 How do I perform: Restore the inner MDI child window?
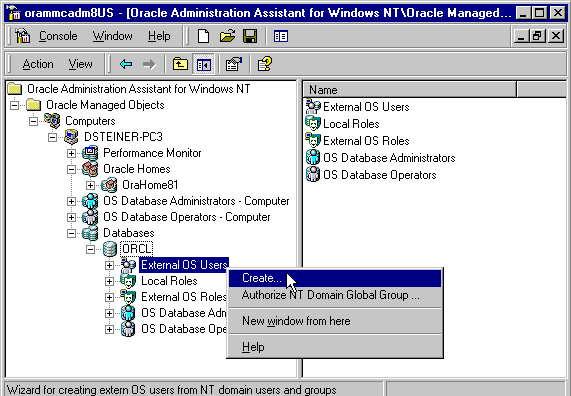pyautogui.click(x=537, y=36)
